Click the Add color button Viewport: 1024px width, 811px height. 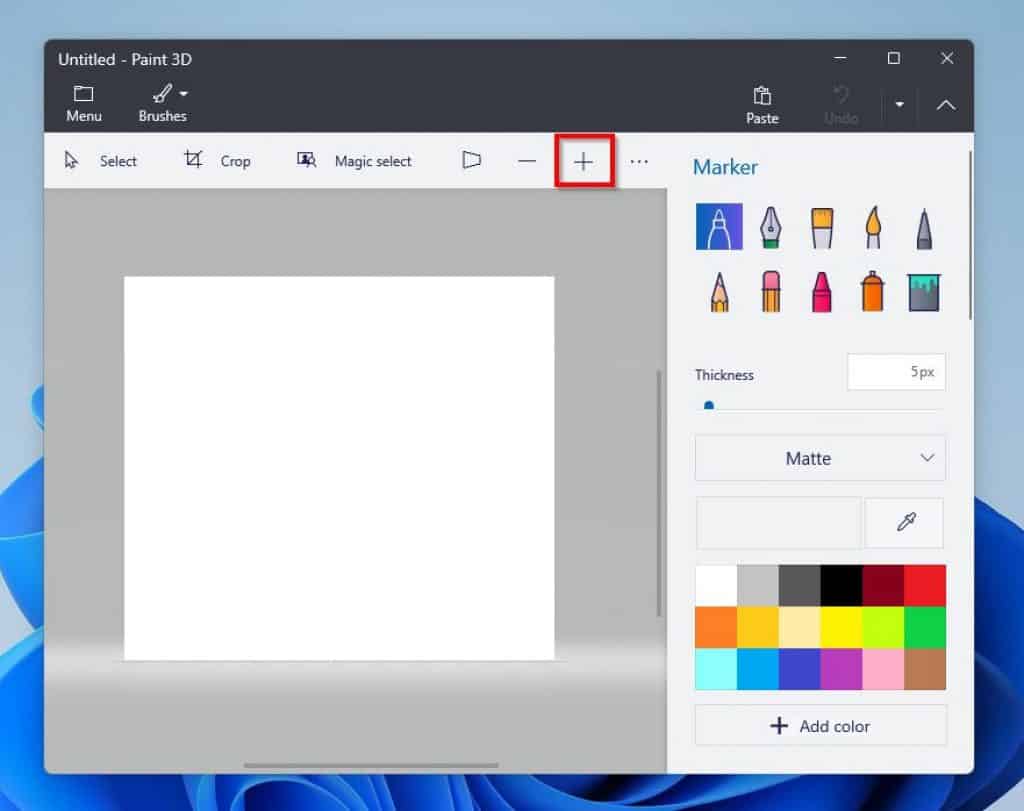(x=820, y=725)
